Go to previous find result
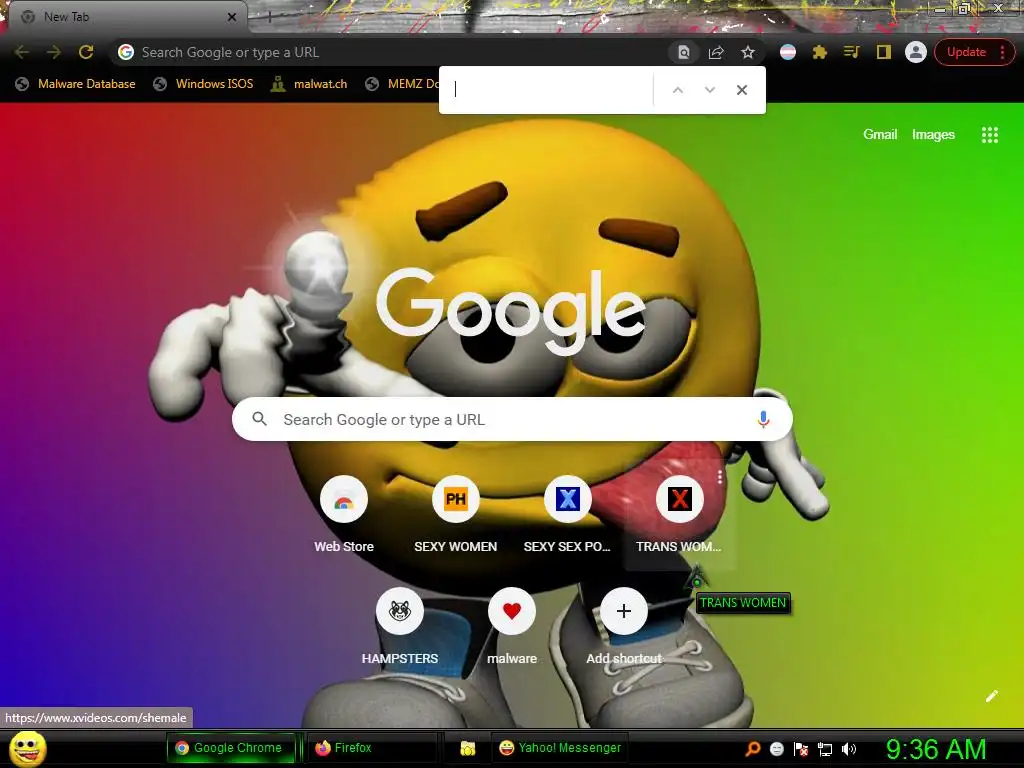The image size is (1024, 768). [678, 90]
